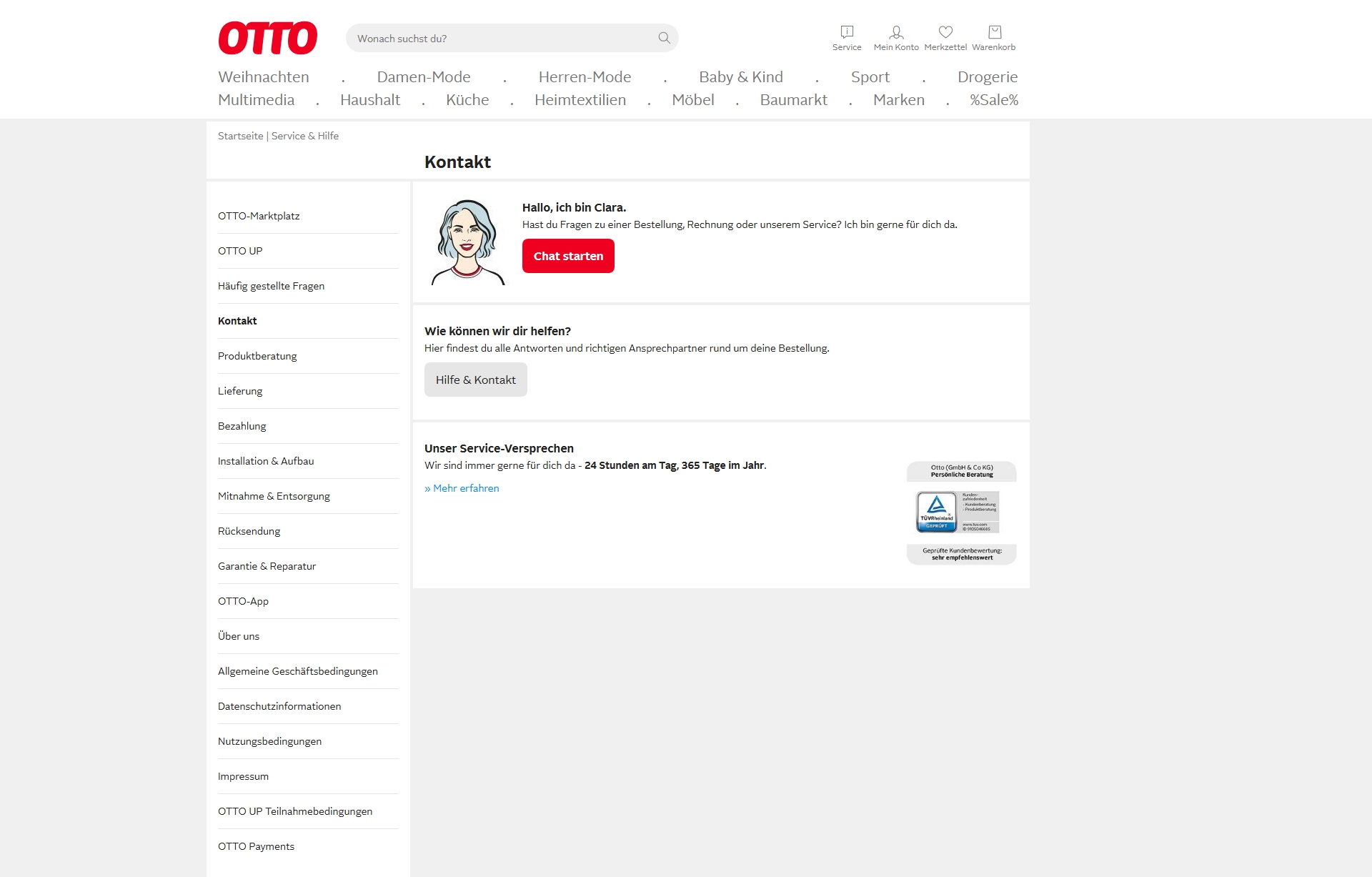Open OTTO-App sidebar entry
Image resolution: width=1372 pixels, height=877 pixels.
[x=308, y=601]
